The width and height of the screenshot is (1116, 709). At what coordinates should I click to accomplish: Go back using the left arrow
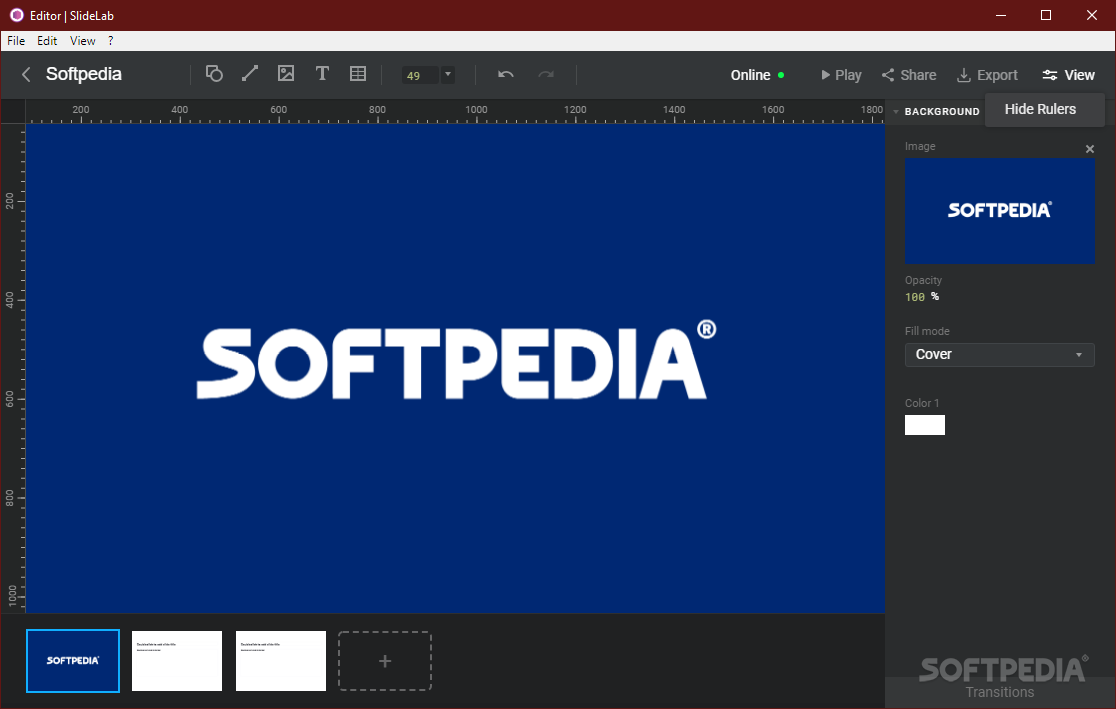(x=26, y=75)
